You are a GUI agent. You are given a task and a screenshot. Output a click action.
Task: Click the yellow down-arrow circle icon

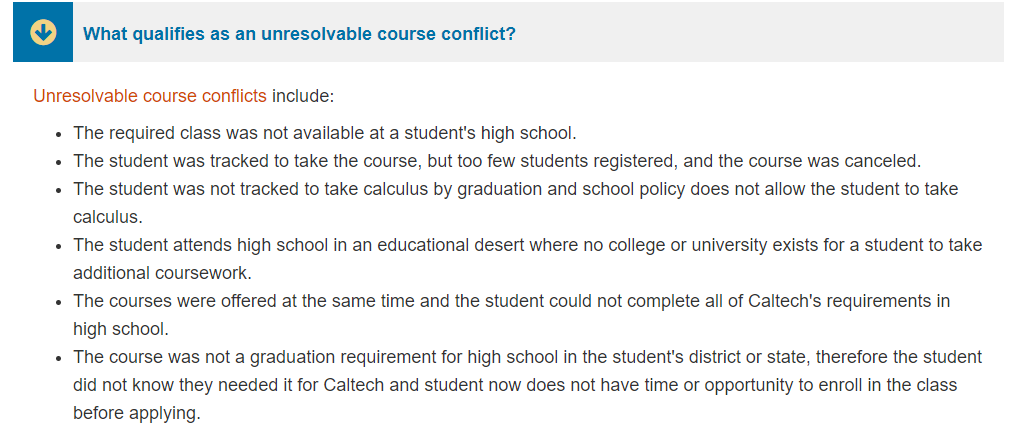[43, 32]
